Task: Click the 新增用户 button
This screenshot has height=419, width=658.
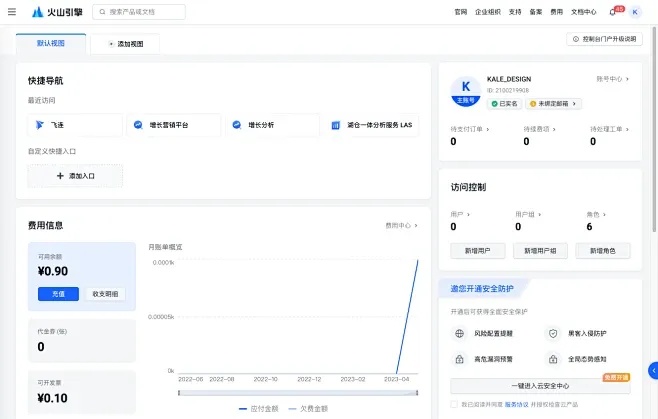Action: (478, 251)
